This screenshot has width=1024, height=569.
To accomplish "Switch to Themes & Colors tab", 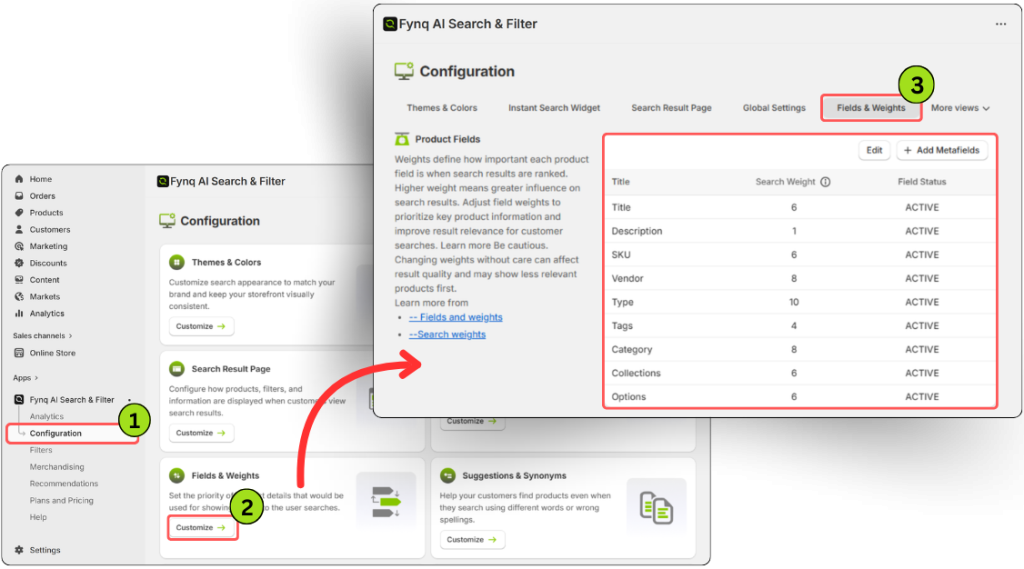I will click(441, 108).
